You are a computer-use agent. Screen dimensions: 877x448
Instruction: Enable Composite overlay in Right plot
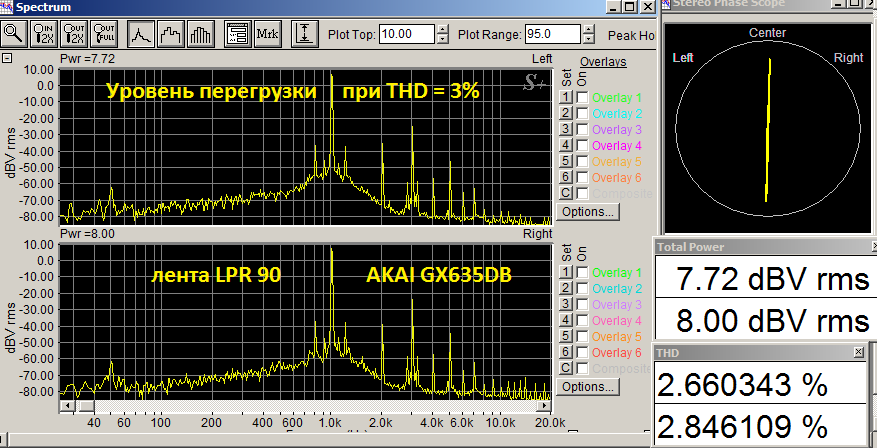[x=583, y=368]
